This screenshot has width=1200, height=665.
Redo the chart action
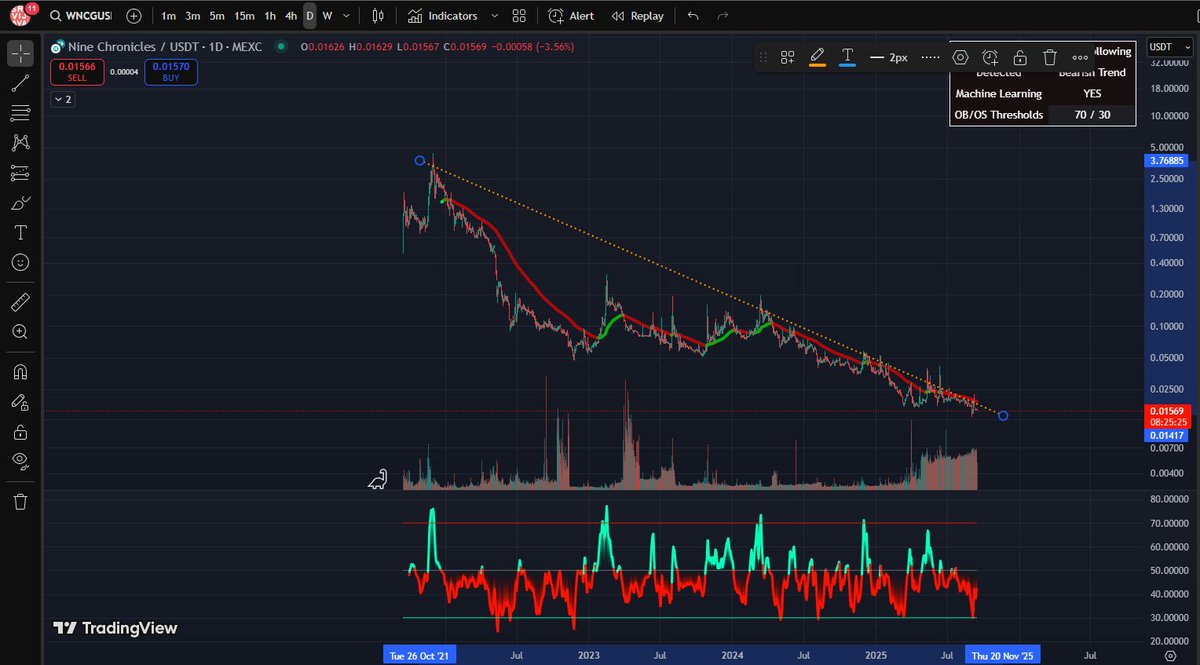[723, 16]
